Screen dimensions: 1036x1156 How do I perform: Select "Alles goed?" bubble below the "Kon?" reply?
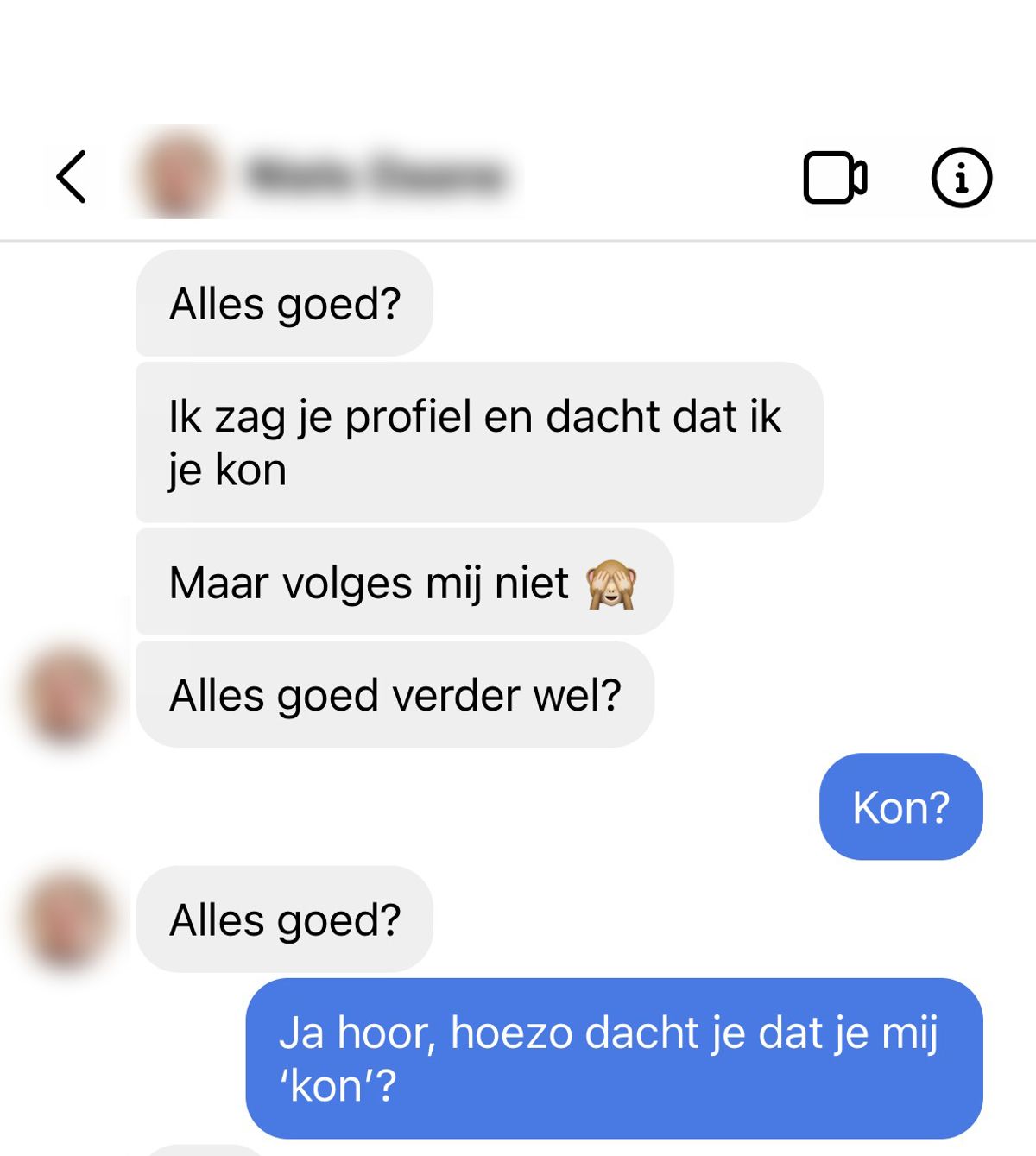click(x=284, y=919)
